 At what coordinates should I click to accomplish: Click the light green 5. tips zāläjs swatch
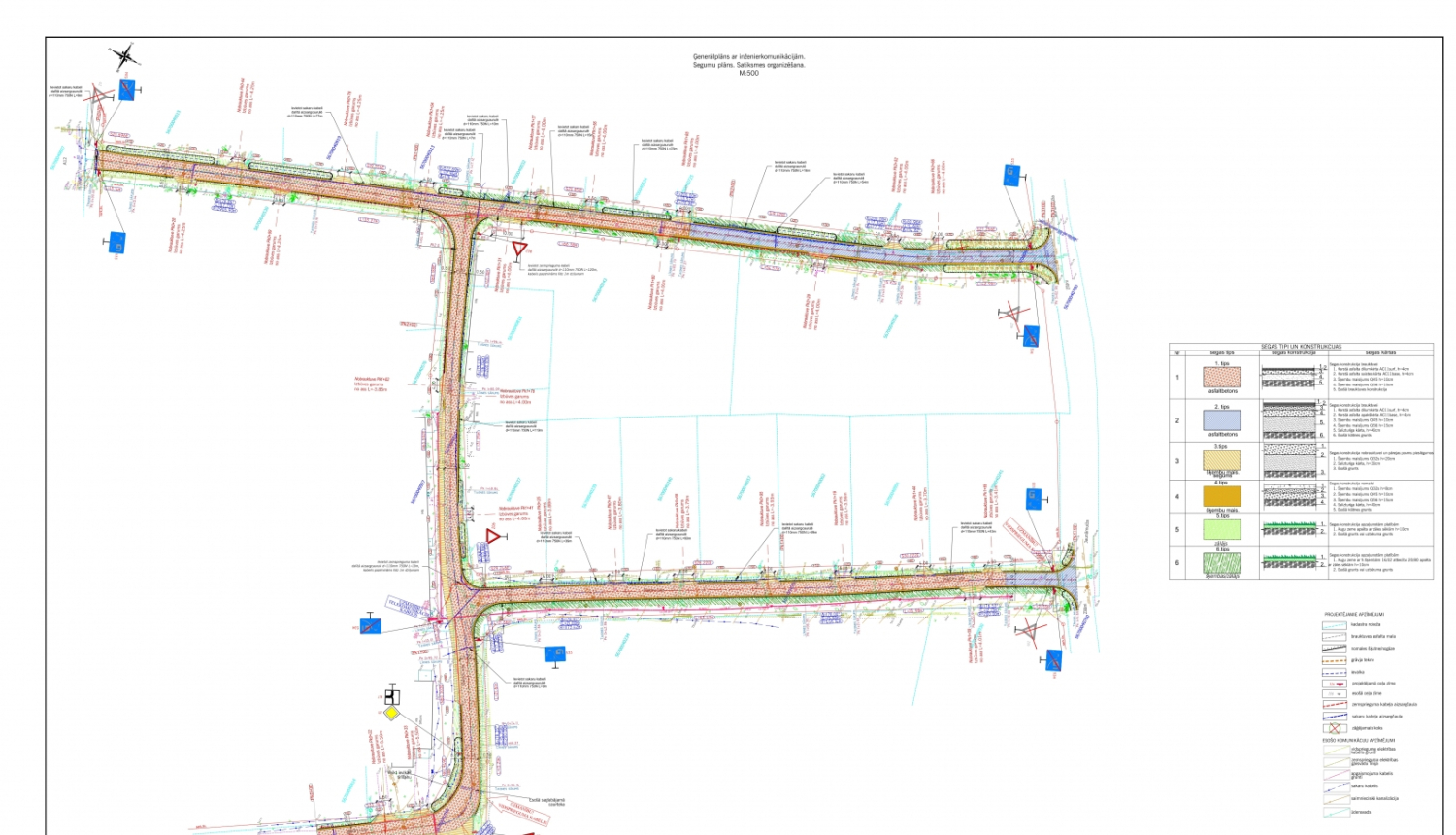[1221, 530]
